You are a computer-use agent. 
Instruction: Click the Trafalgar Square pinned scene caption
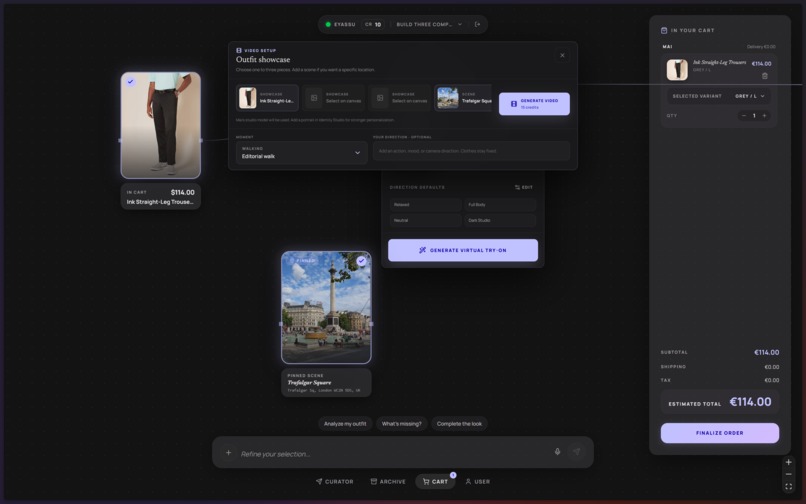click(326, 383)
